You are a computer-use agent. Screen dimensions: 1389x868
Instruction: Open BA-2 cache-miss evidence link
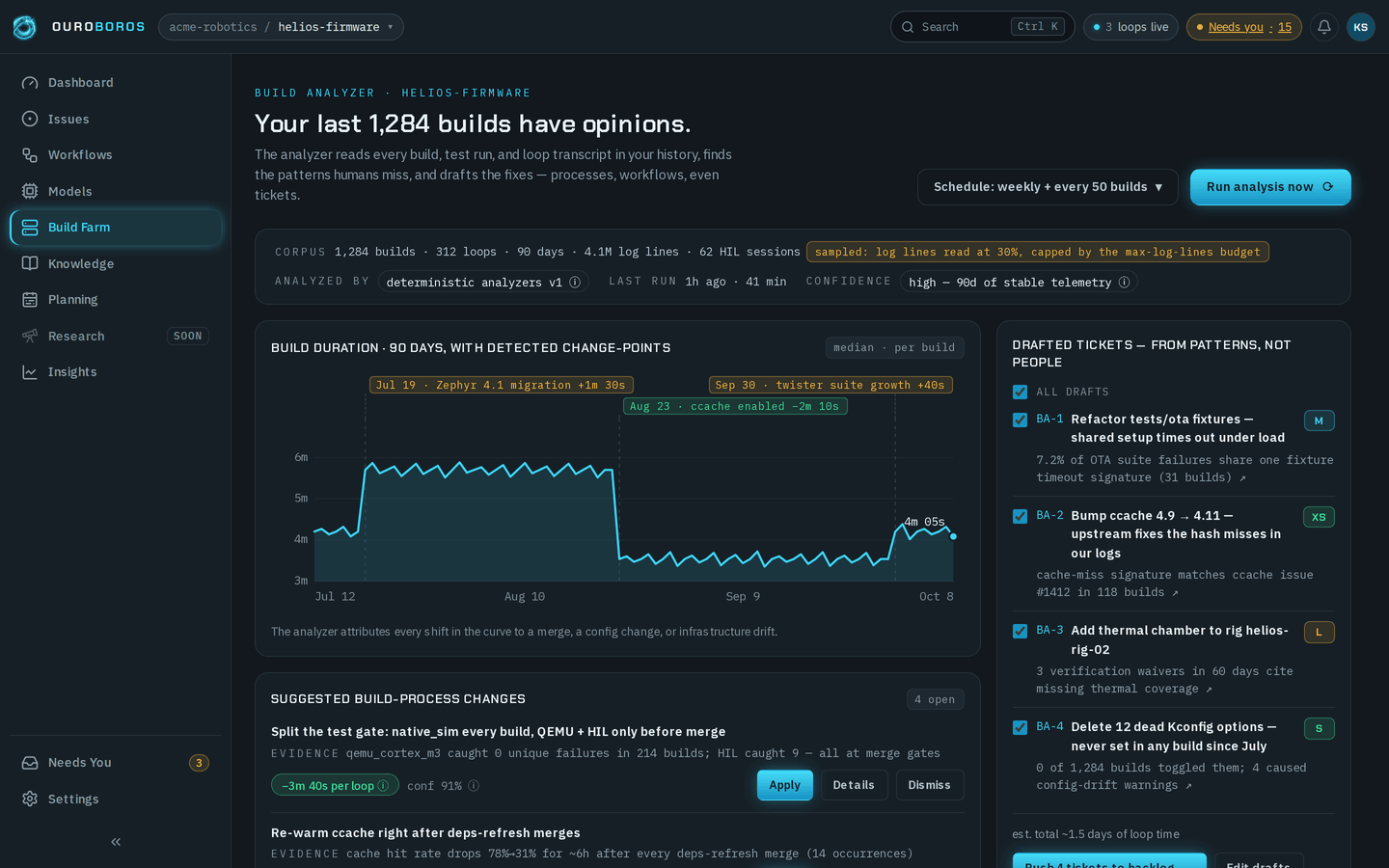pyautogui.click(x=1175, y=583)
